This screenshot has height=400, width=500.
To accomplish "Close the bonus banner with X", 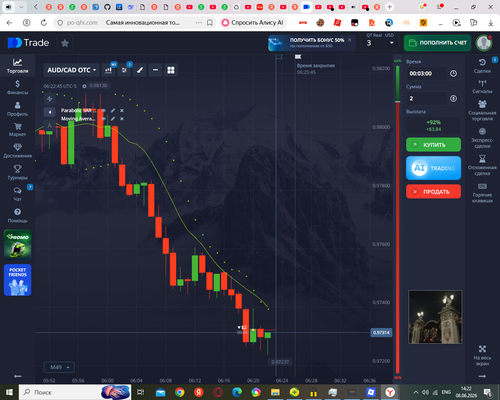I will pos(350,40).
